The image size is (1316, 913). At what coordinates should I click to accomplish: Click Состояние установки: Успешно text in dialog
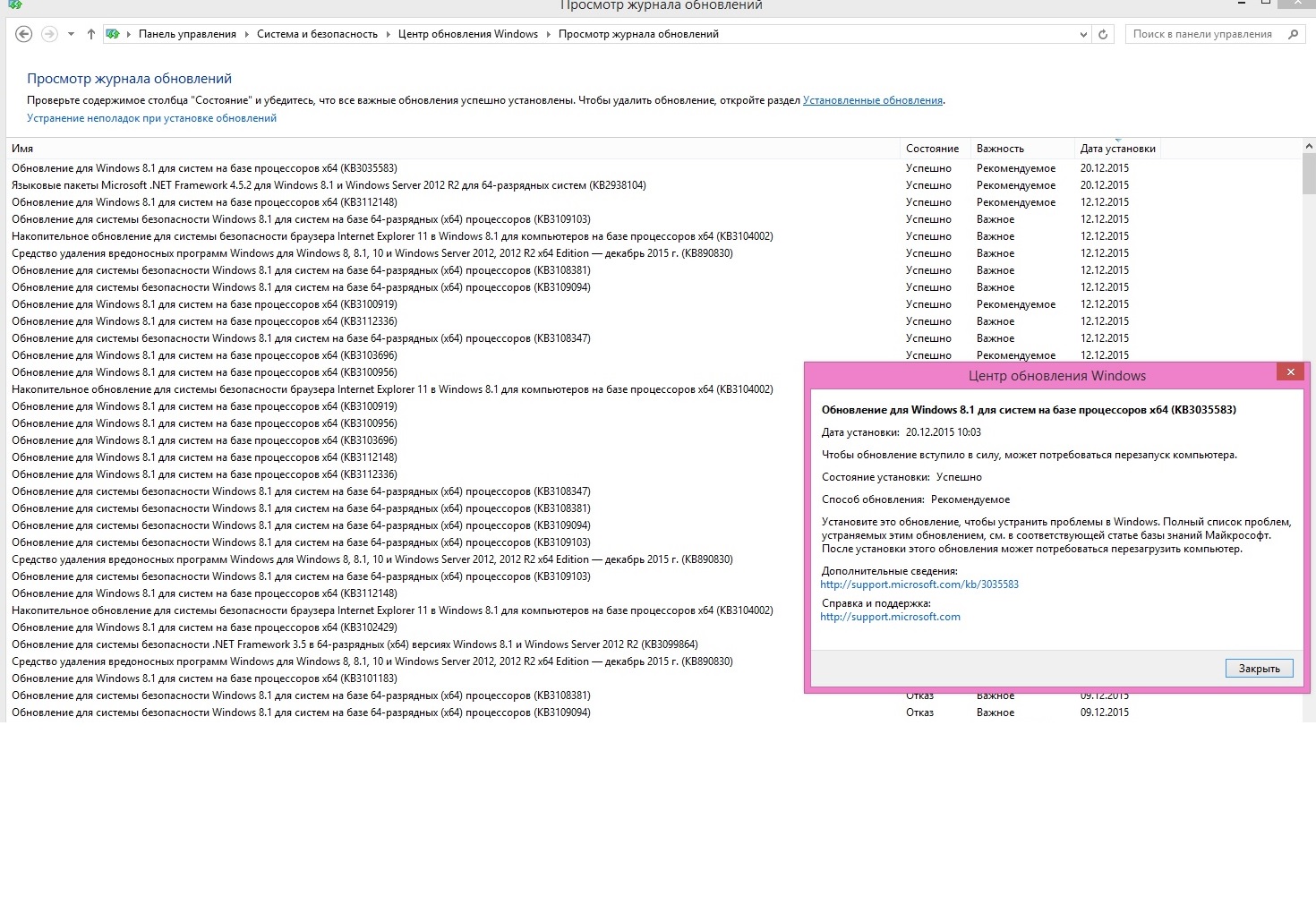click(902, 477)
